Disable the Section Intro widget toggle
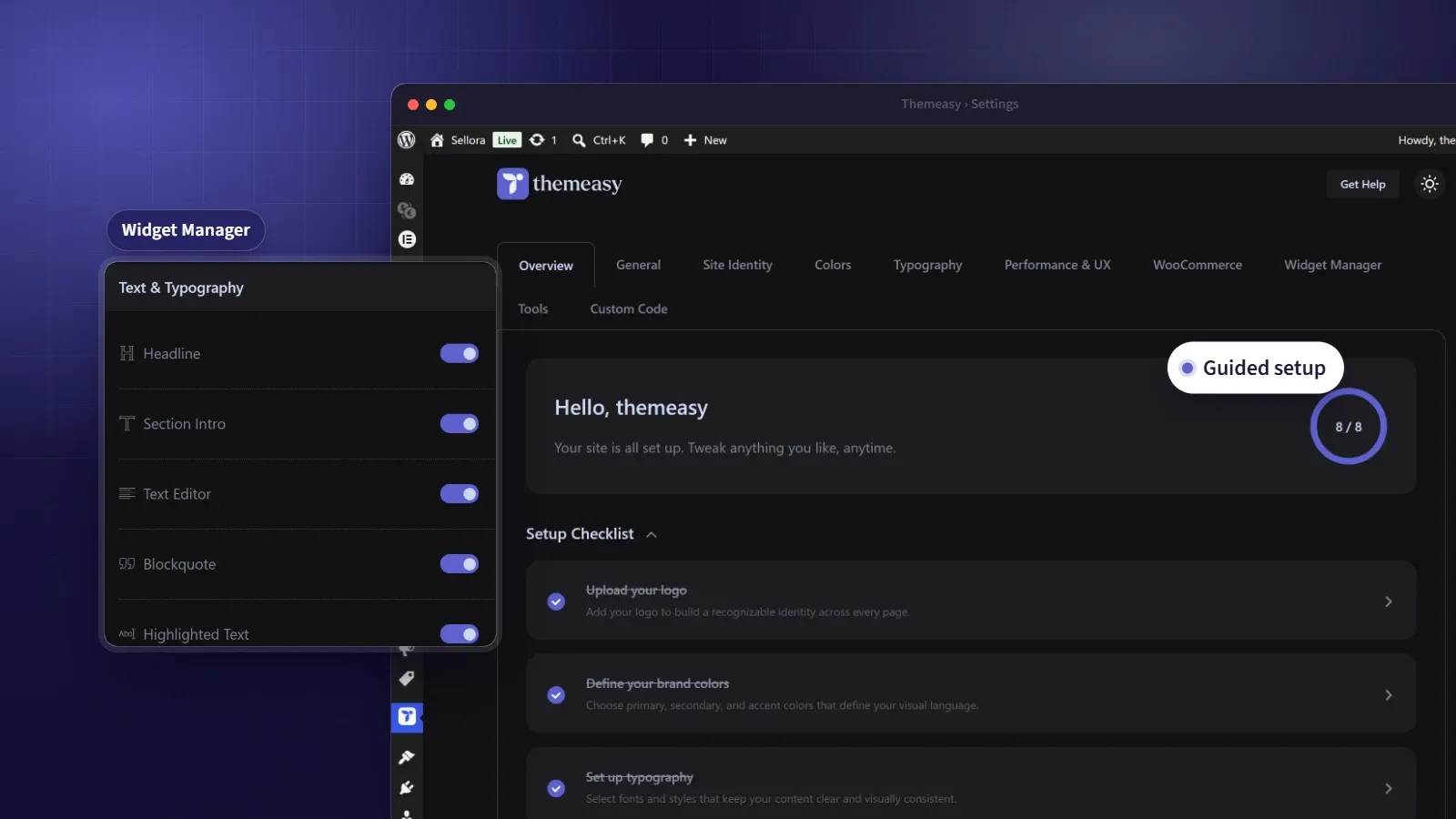This screenshot has height=819, width=1456. click(x=460, y=423)
